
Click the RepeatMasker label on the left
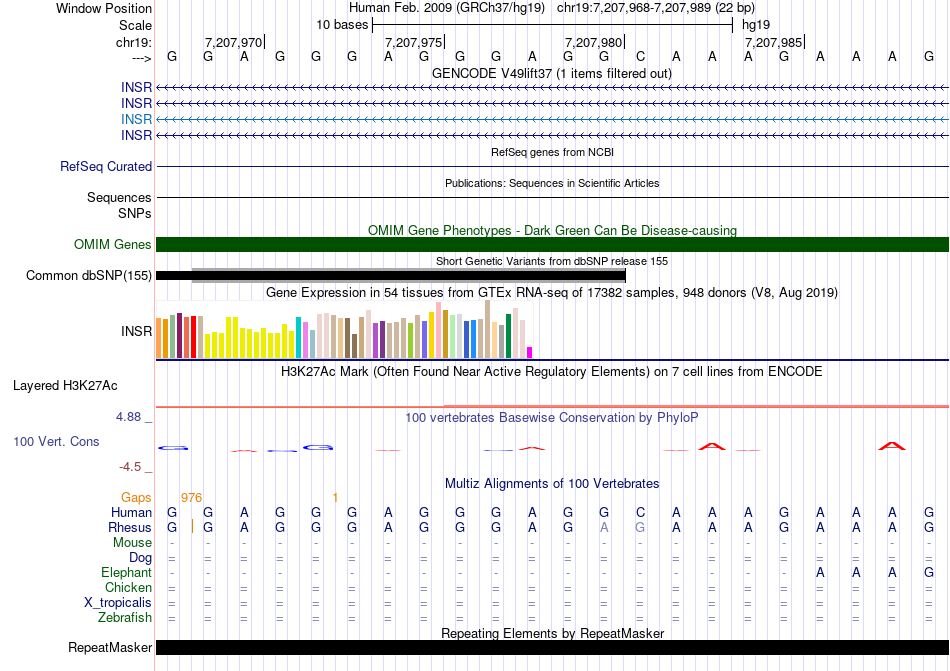coord(110,648)
